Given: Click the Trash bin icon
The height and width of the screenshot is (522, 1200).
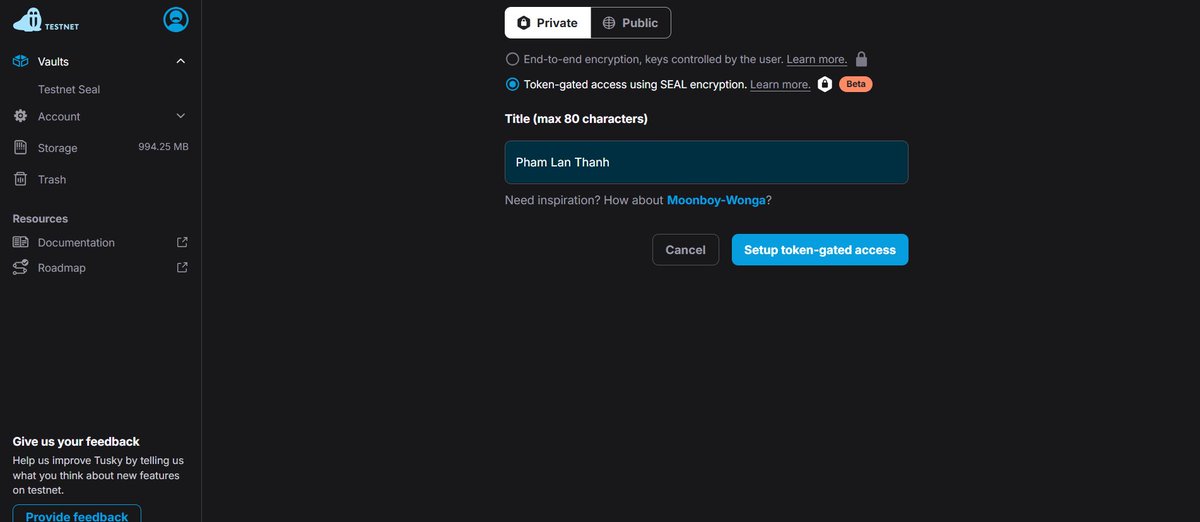Looking at the screenshot, I should 20,179.
